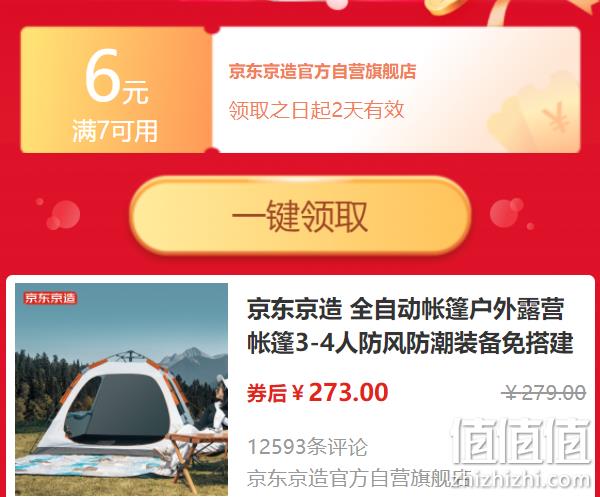600x497 pixels.
Task: Click the struck-through ¥279.00 original price
Action: pos(544,392)
